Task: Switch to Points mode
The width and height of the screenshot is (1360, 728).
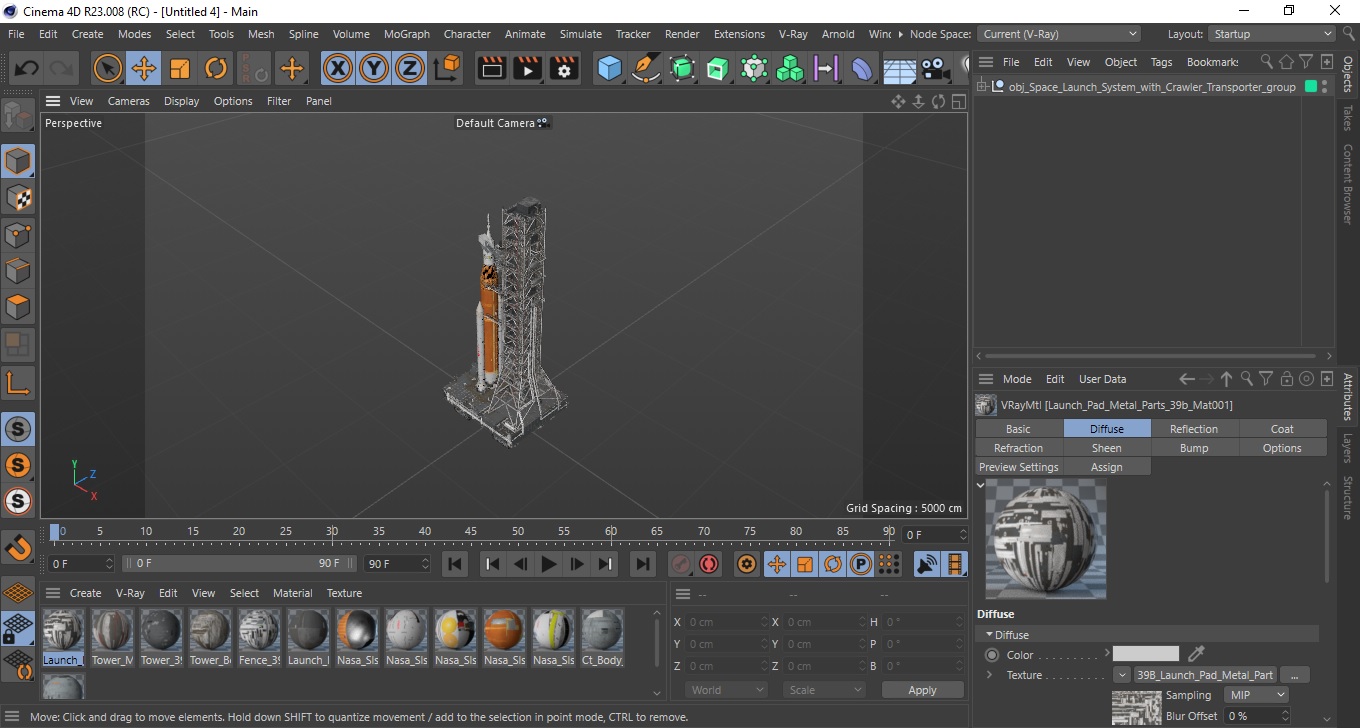Action: 18,235
